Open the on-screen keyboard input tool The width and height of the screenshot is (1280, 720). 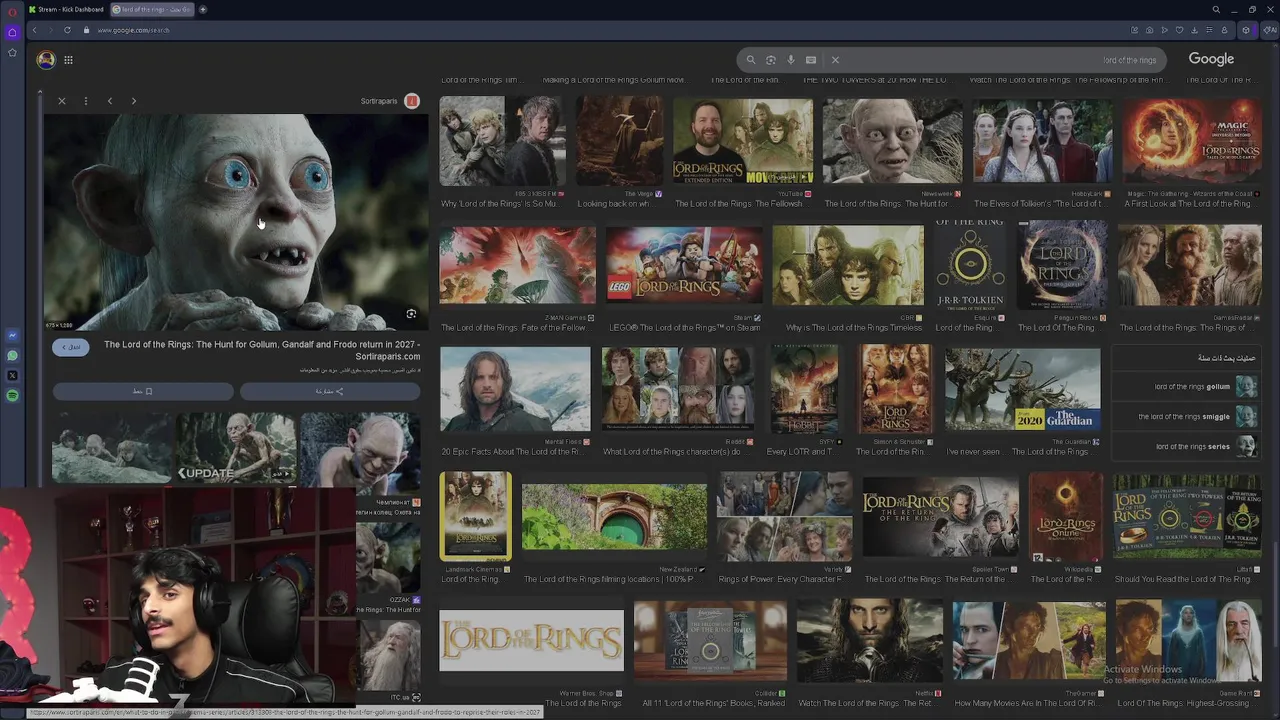pos(811,60)
